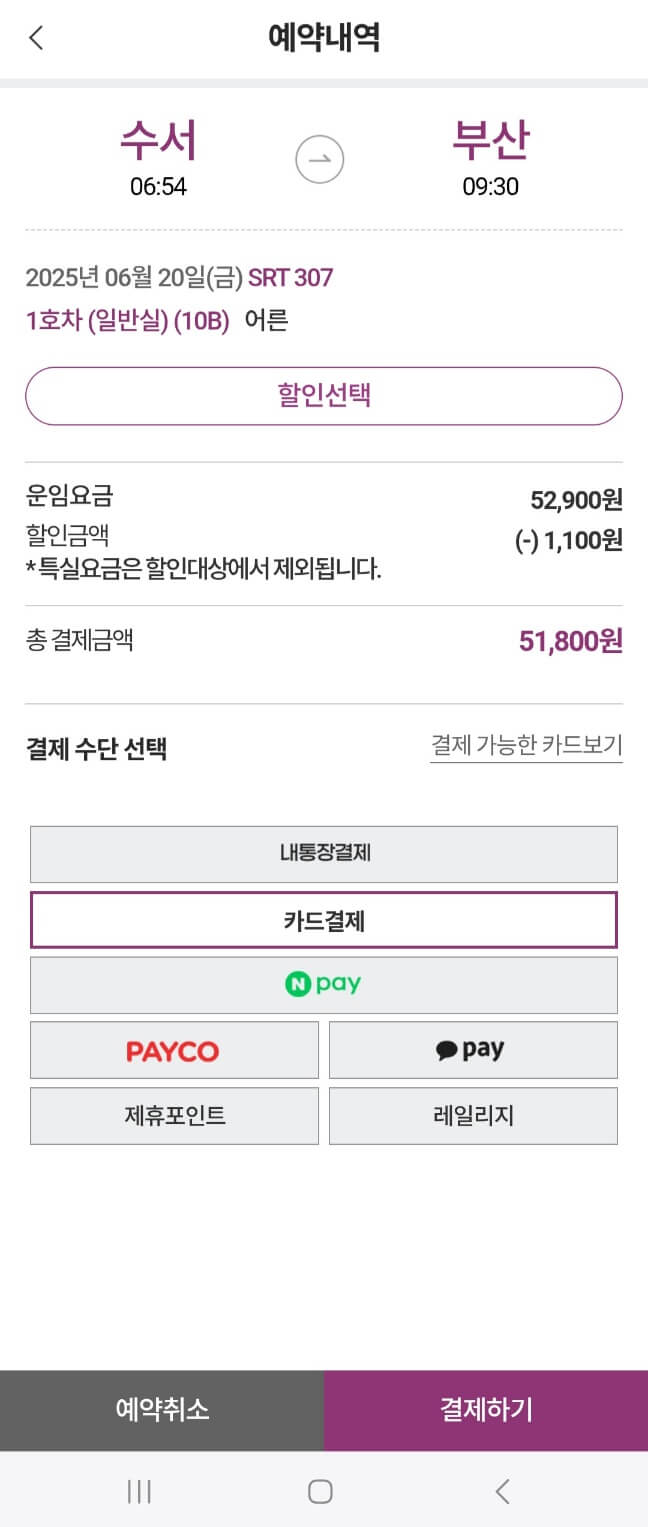Image resolution: width=648 pixels, height=1527 pixels.
Task: Select 레일리지 payment option
Action: click(472, 1115)
